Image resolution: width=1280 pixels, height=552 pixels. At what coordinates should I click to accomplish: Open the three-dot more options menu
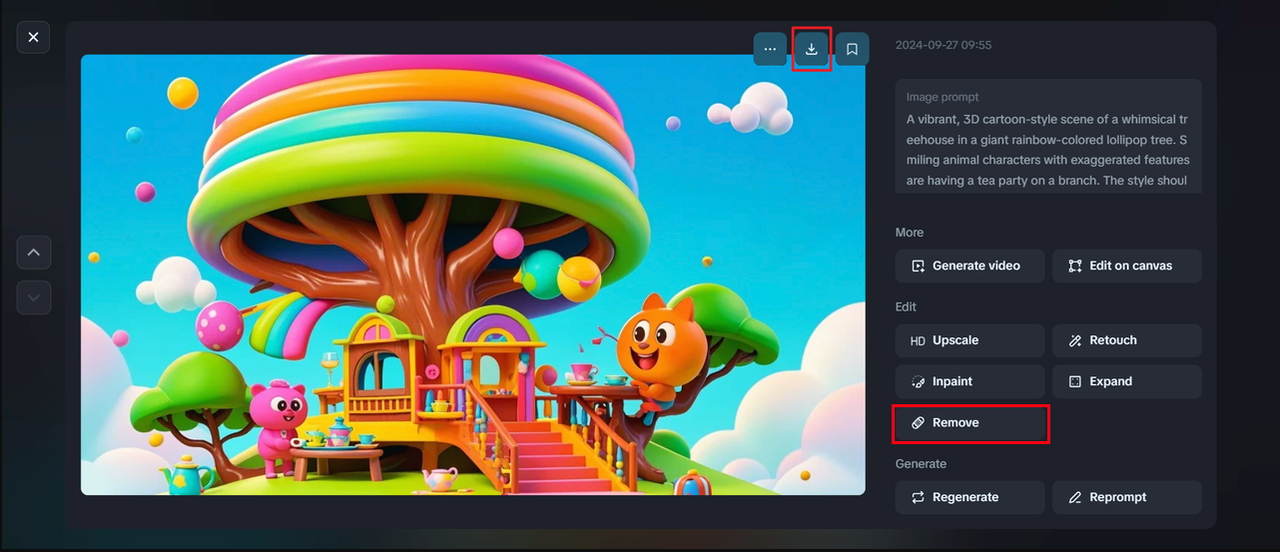click(770, 49)
